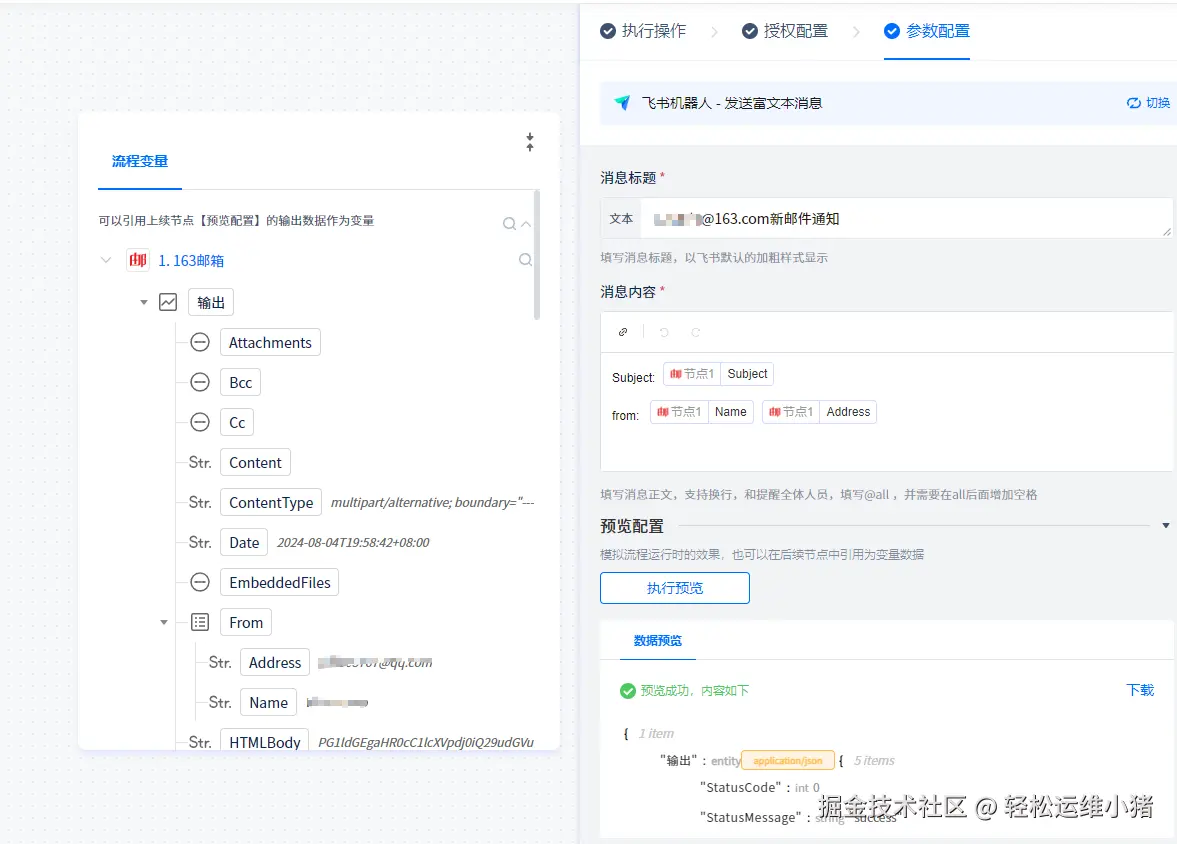
Task: Select the Address variable under From
Action: [x=275, y=662]
